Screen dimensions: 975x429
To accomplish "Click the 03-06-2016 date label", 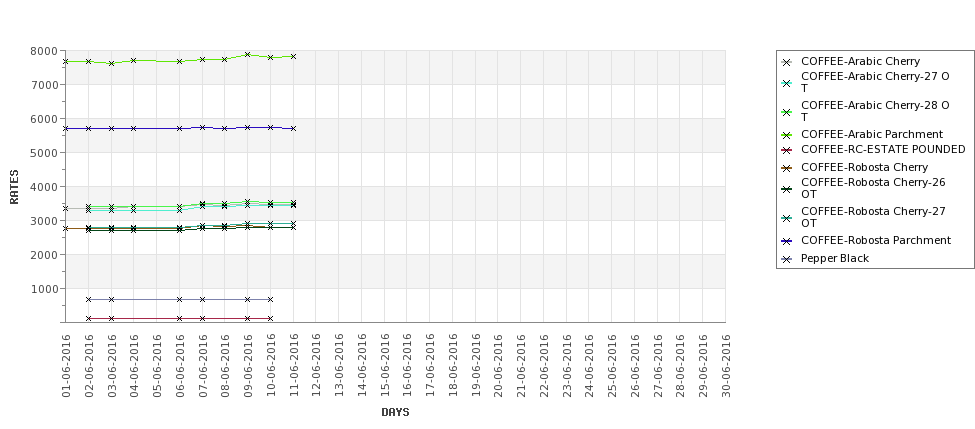I will tap(111, 366).
